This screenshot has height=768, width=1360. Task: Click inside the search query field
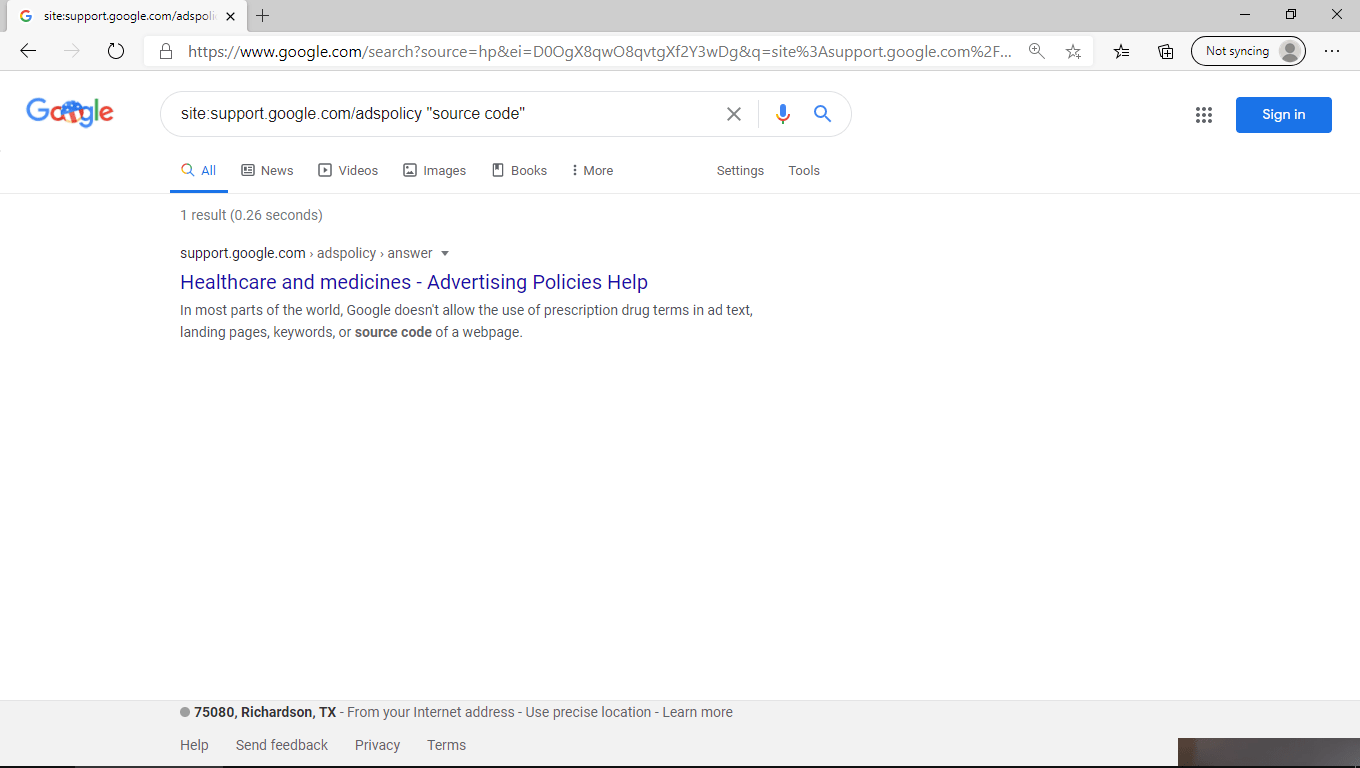[x=450, y=114]
